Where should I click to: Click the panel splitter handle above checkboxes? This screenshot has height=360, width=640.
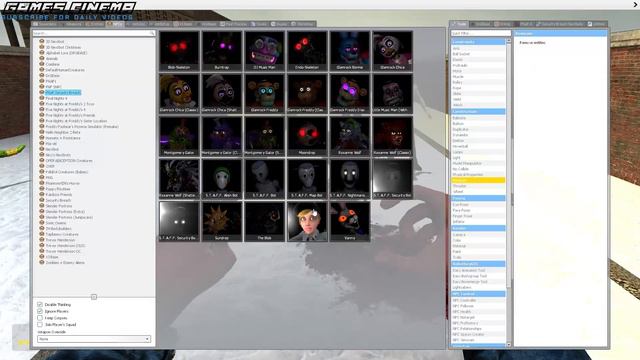tap(94, 297)
